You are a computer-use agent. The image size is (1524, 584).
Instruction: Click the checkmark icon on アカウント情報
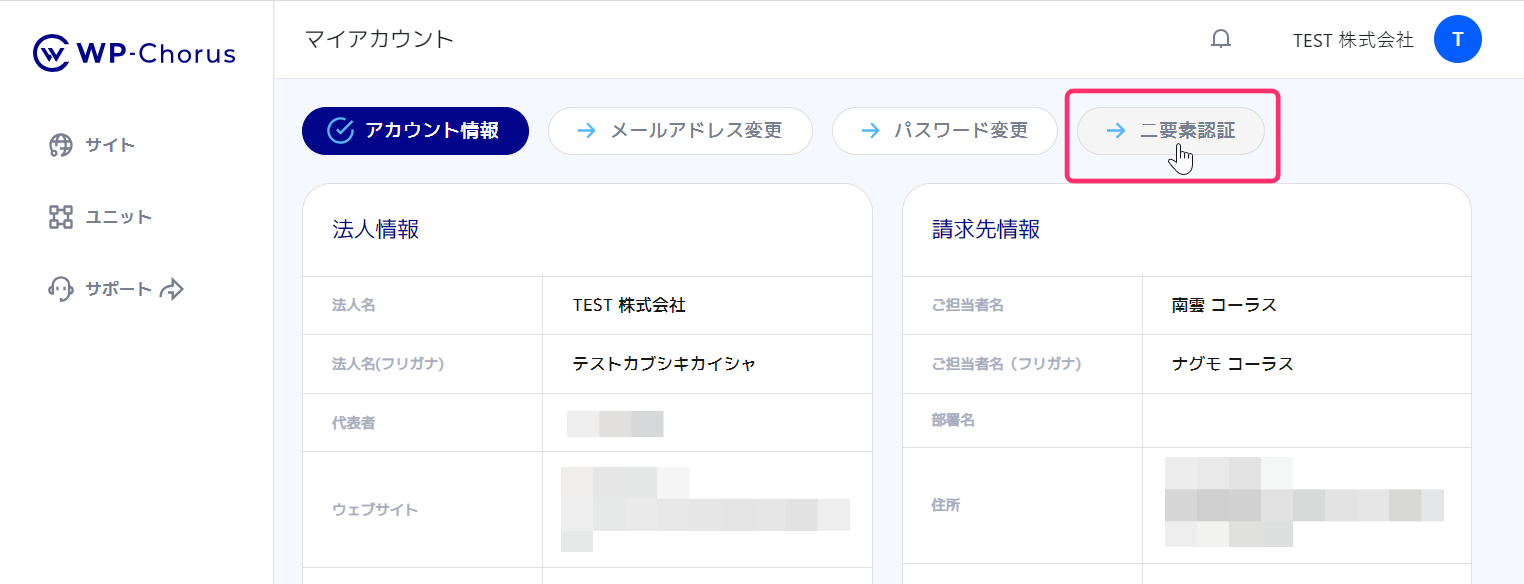(x=340, y=131)
